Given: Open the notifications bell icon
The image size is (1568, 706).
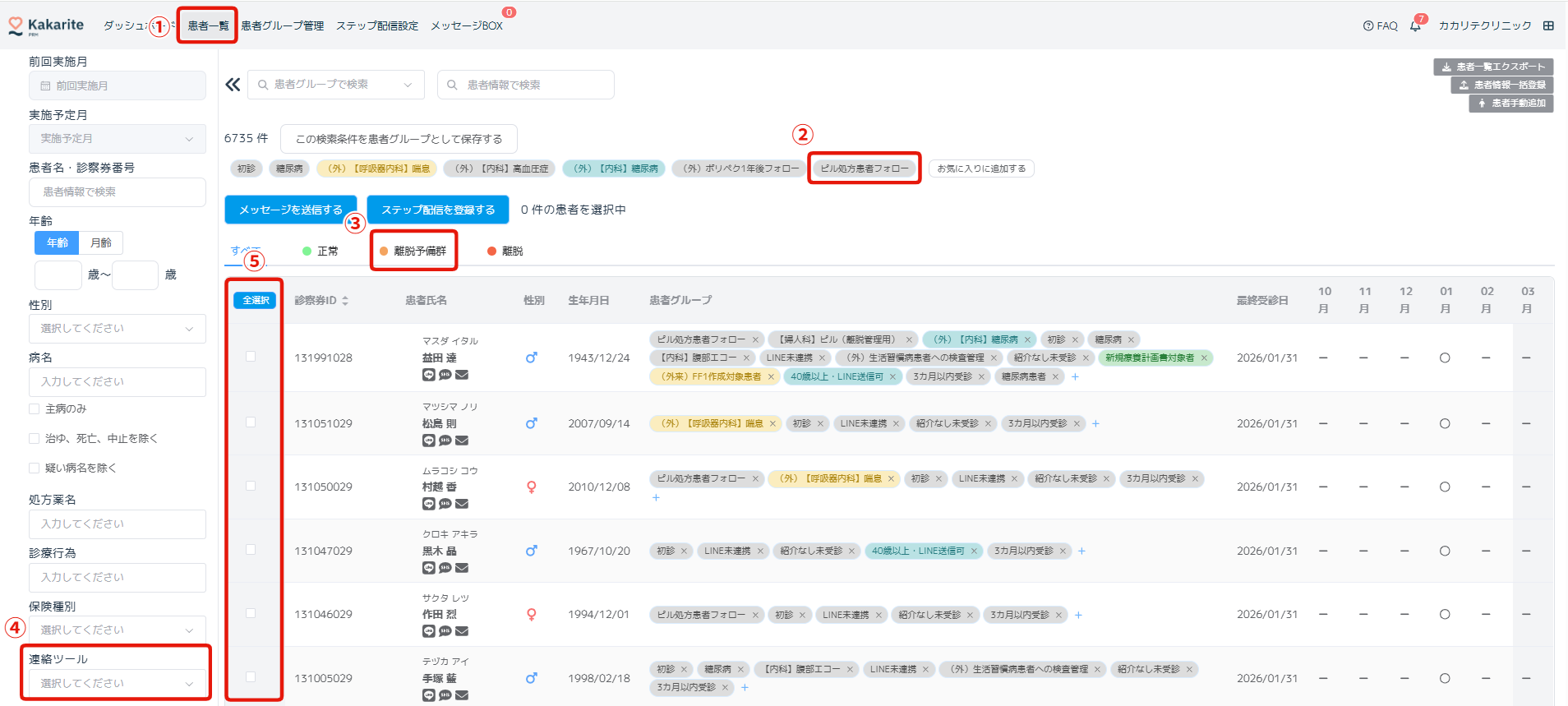Looking at the screenshot, I should (x=1415, y=26).
